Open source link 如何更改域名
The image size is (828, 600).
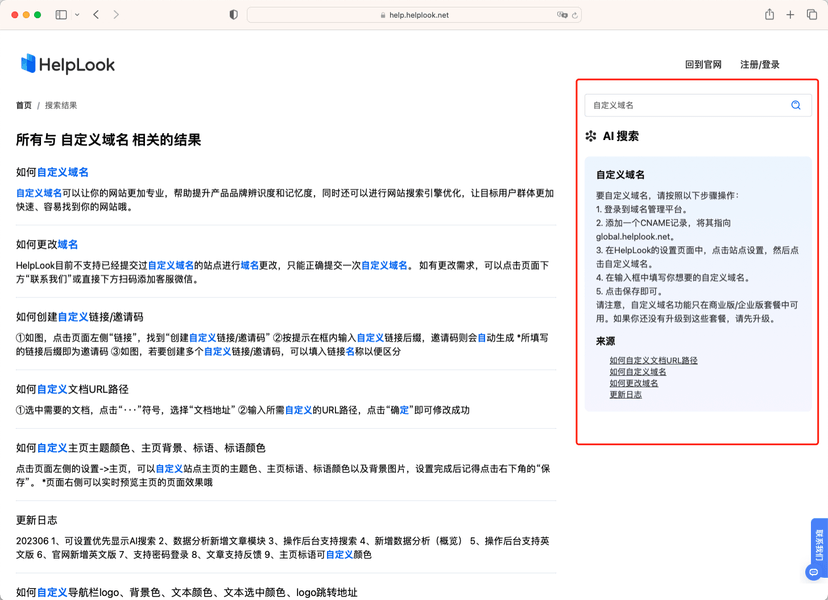pos(634,383)
